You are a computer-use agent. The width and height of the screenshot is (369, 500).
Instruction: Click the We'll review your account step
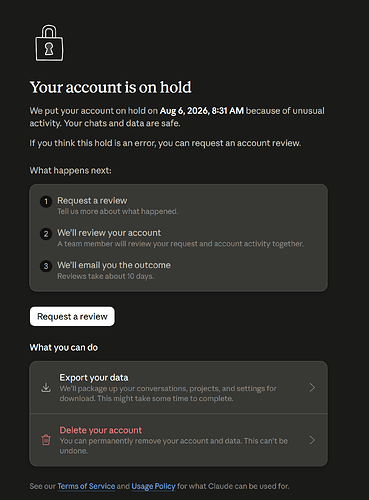pyautogui.click(x=109, y=233)
